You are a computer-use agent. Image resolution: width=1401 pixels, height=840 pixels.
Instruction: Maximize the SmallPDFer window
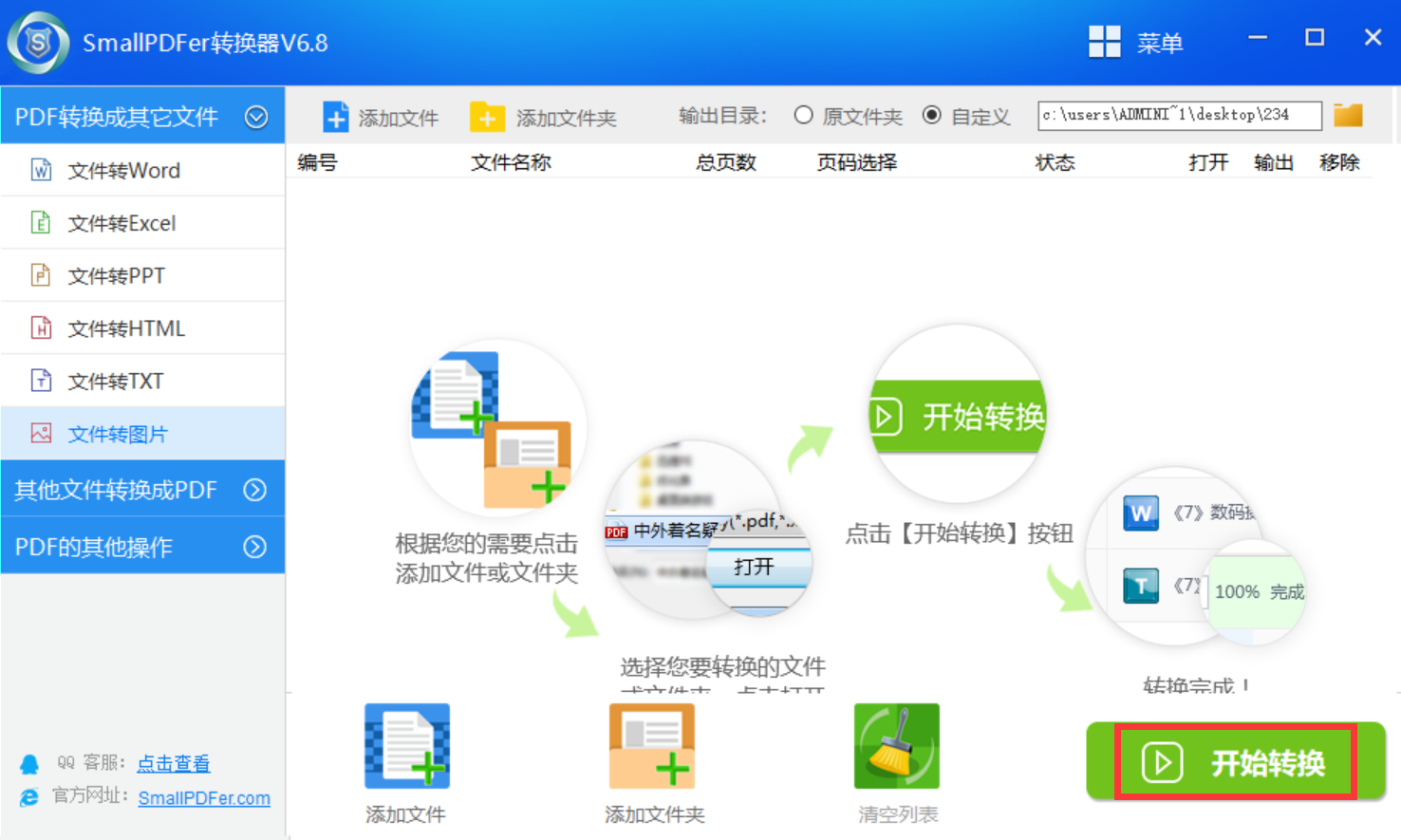1315,38
